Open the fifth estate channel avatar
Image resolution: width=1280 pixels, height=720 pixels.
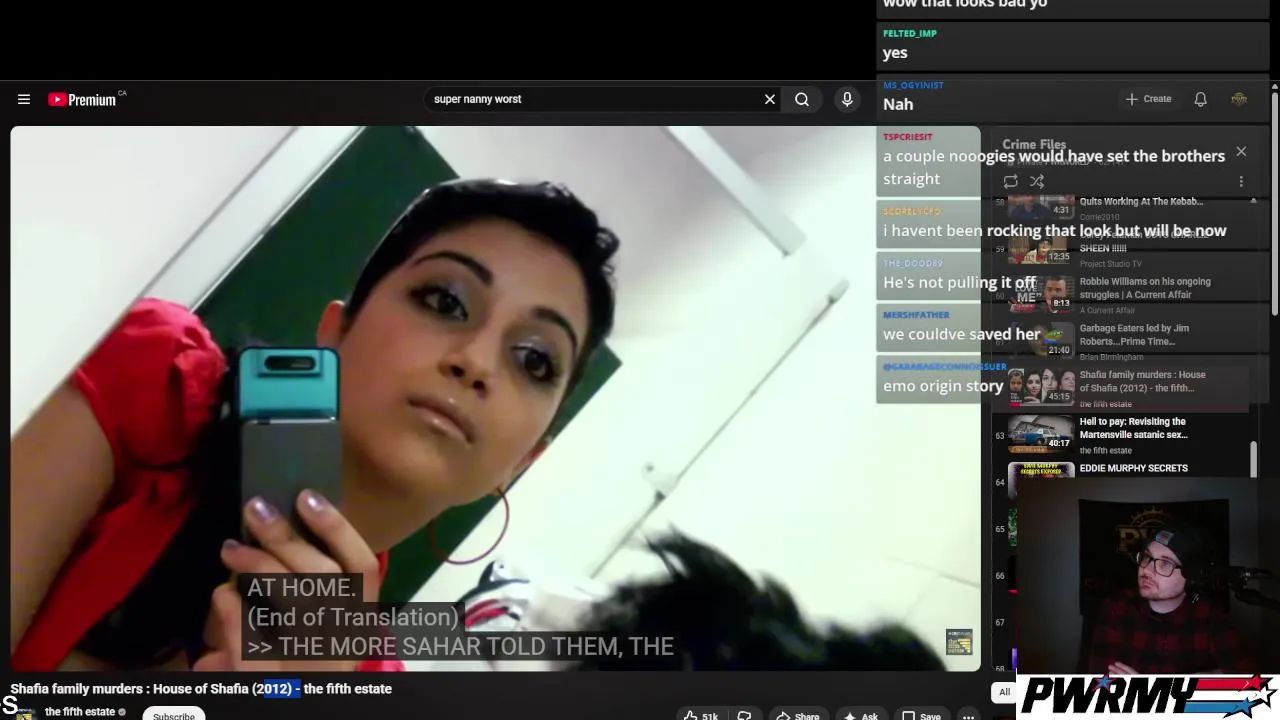point(24,712)
